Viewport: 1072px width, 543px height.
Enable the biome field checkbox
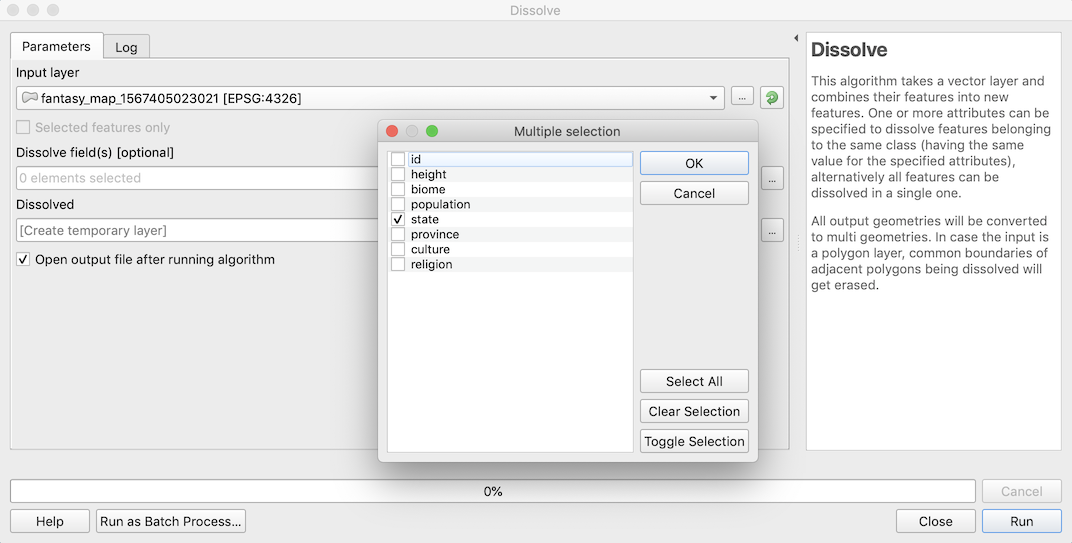(x=398, y=189)
